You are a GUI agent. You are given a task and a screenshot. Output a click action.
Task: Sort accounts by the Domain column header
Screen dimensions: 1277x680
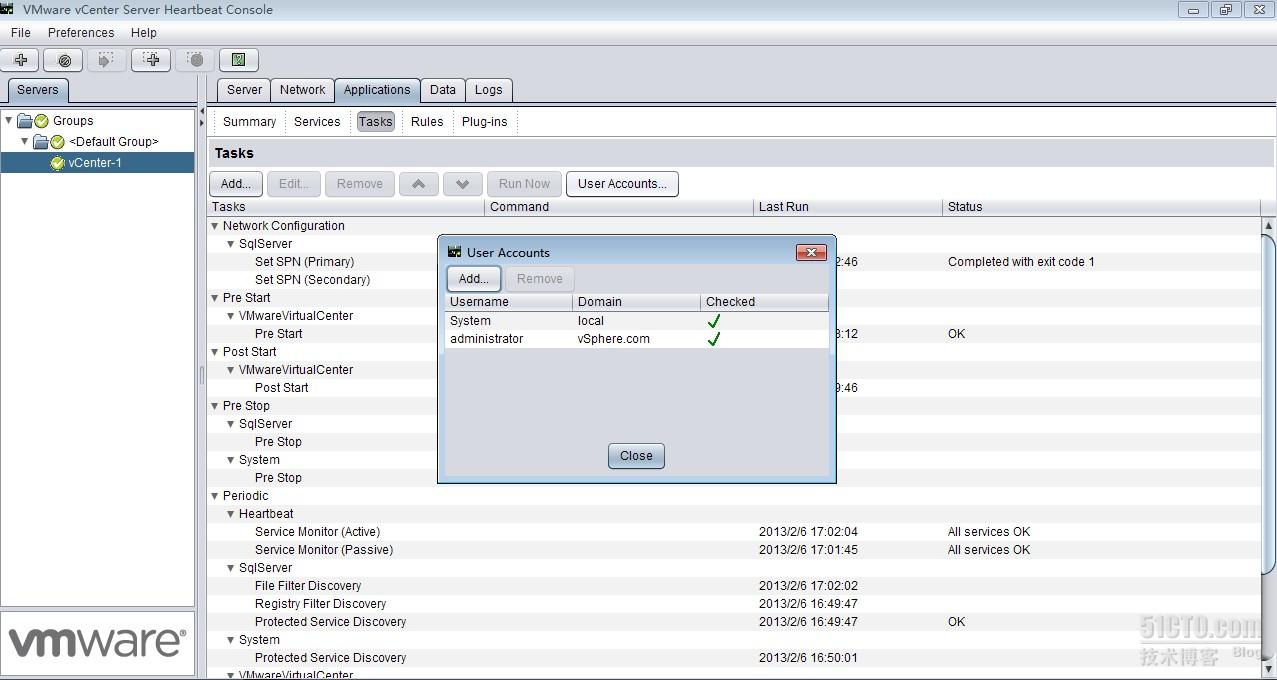click(x=637, y=302)
